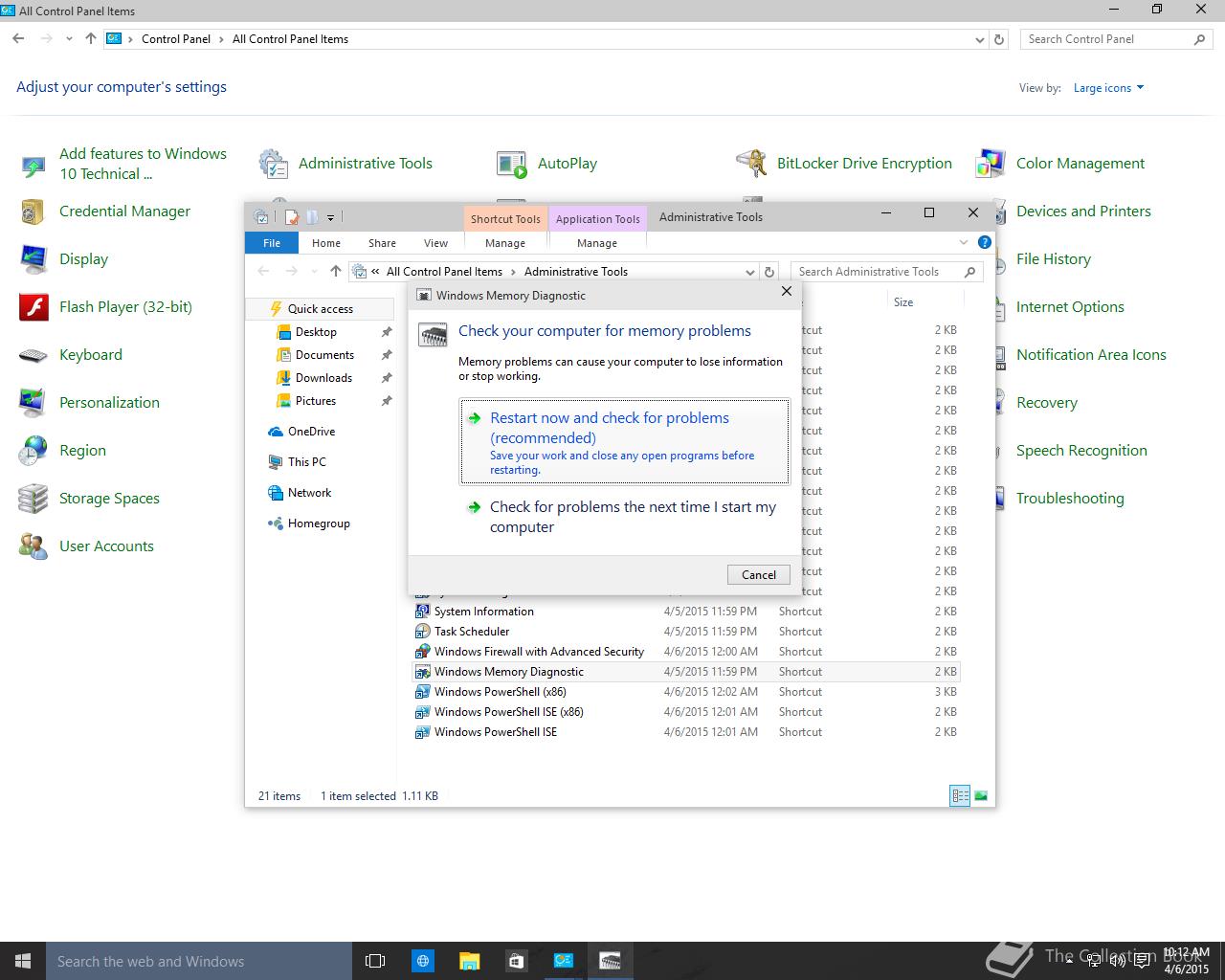This screenshot has height=980, width=1225.
Task: Click the Credential Manager safe icon
Action: pos(33,212)
